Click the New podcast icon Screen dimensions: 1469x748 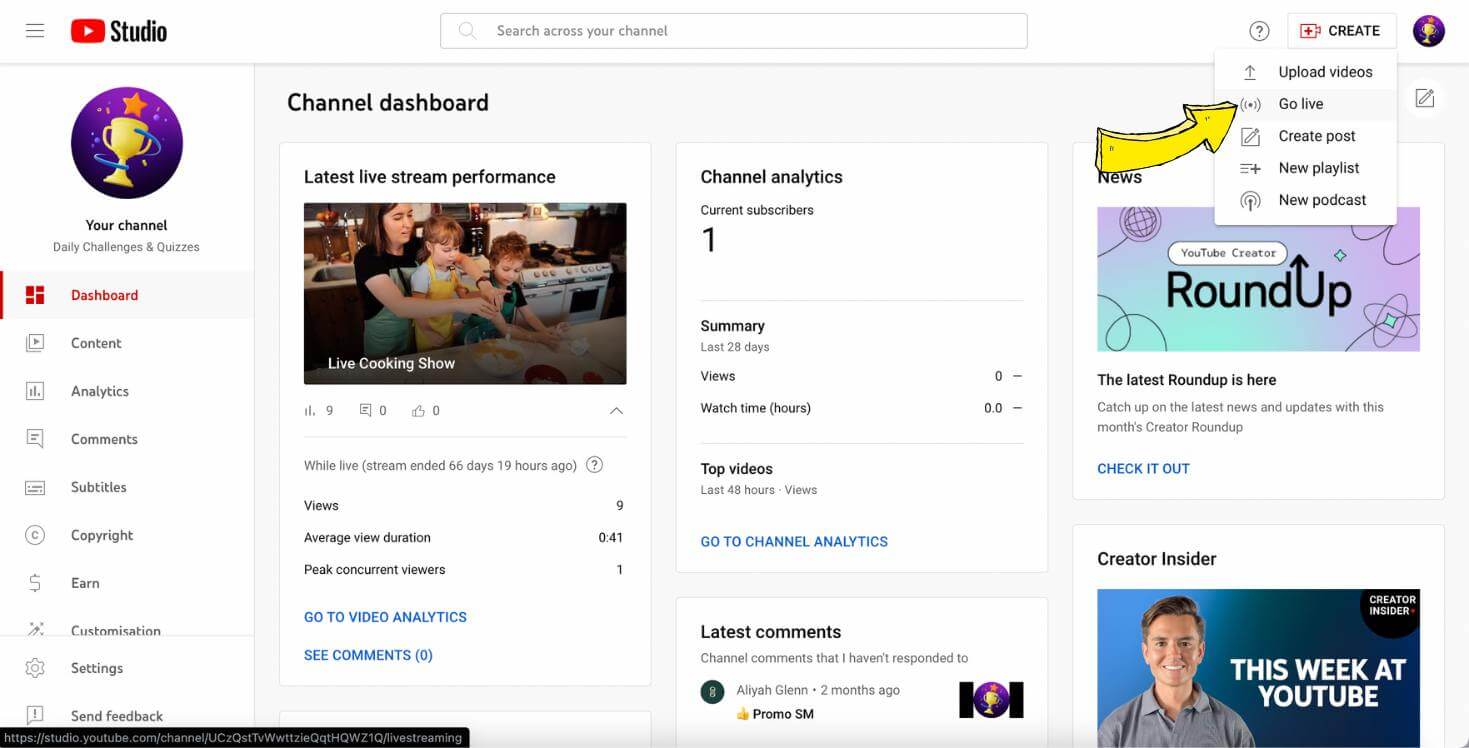pos(1250,200)
